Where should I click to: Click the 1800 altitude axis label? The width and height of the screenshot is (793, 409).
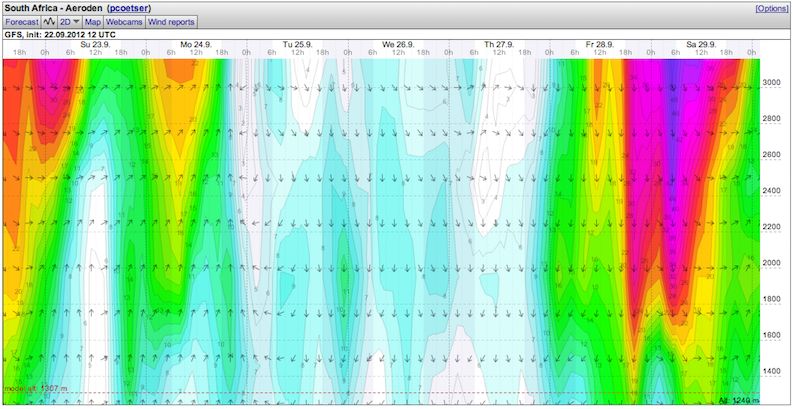coord(771,299)
